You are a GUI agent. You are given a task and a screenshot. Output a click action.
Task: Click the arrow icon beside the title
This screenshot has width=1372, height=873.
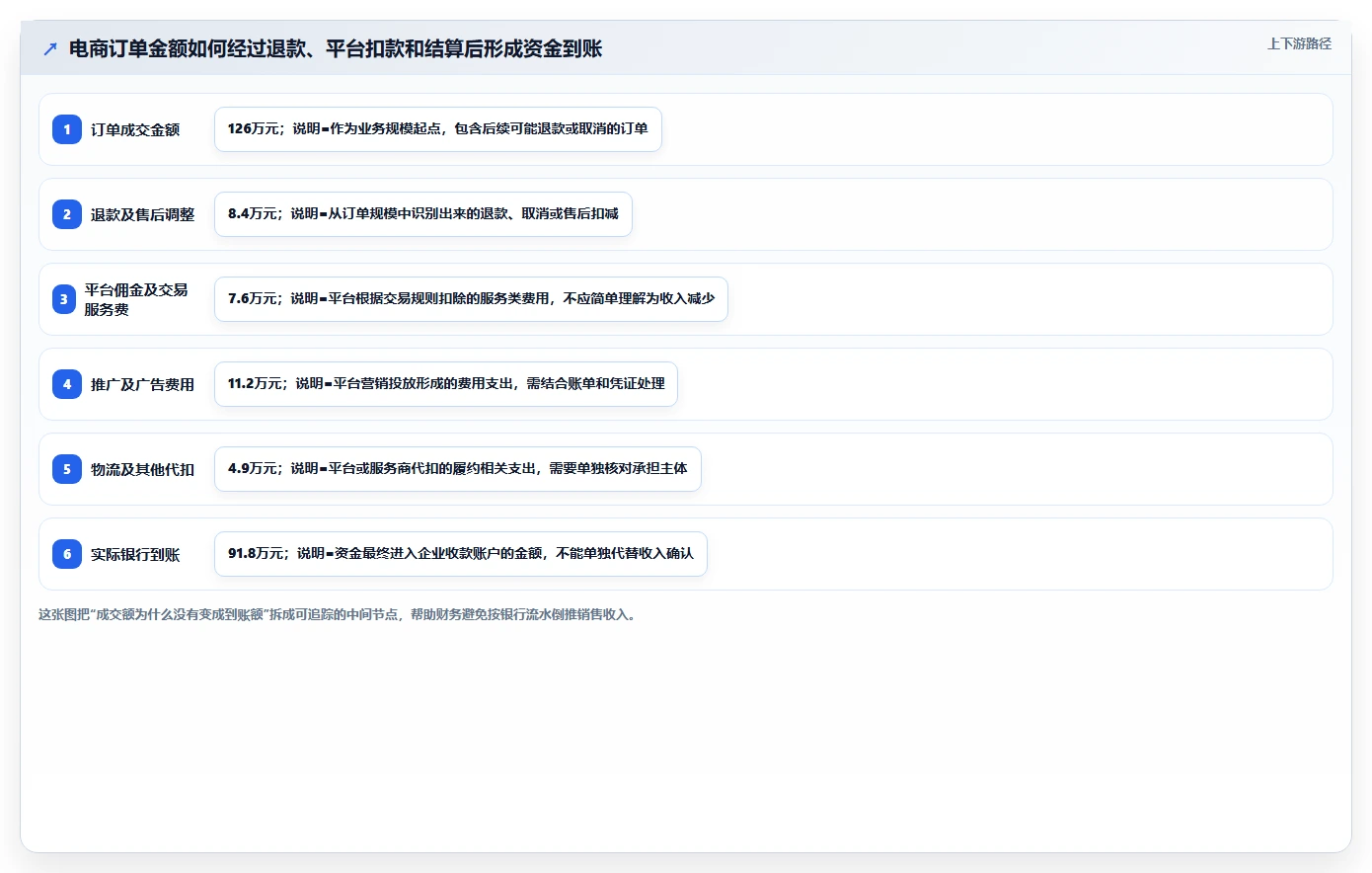coord(50,49)
